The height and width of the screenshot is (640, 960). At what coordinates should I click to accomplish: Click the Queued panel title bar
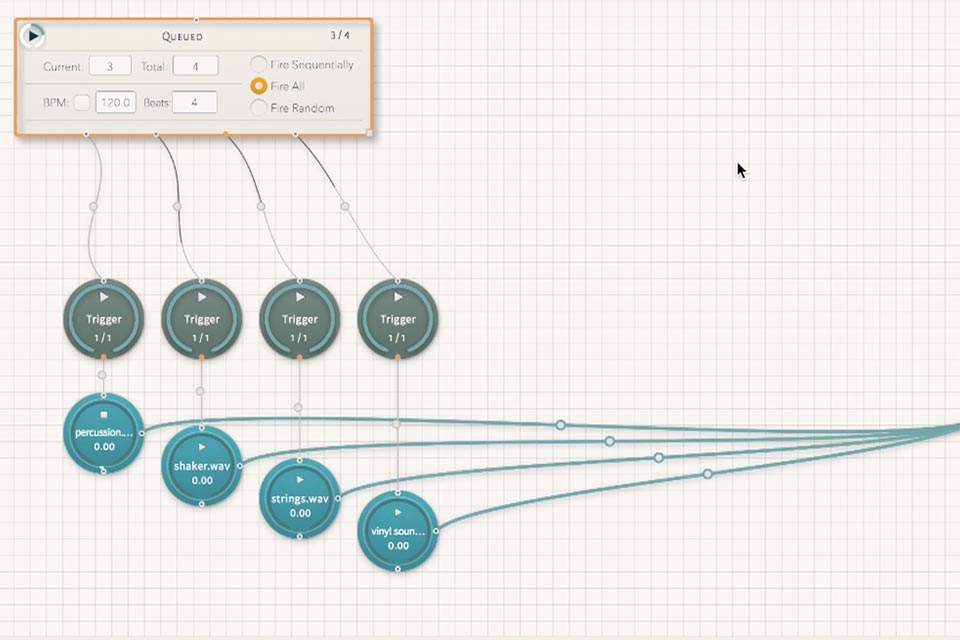tap(183, 36)
